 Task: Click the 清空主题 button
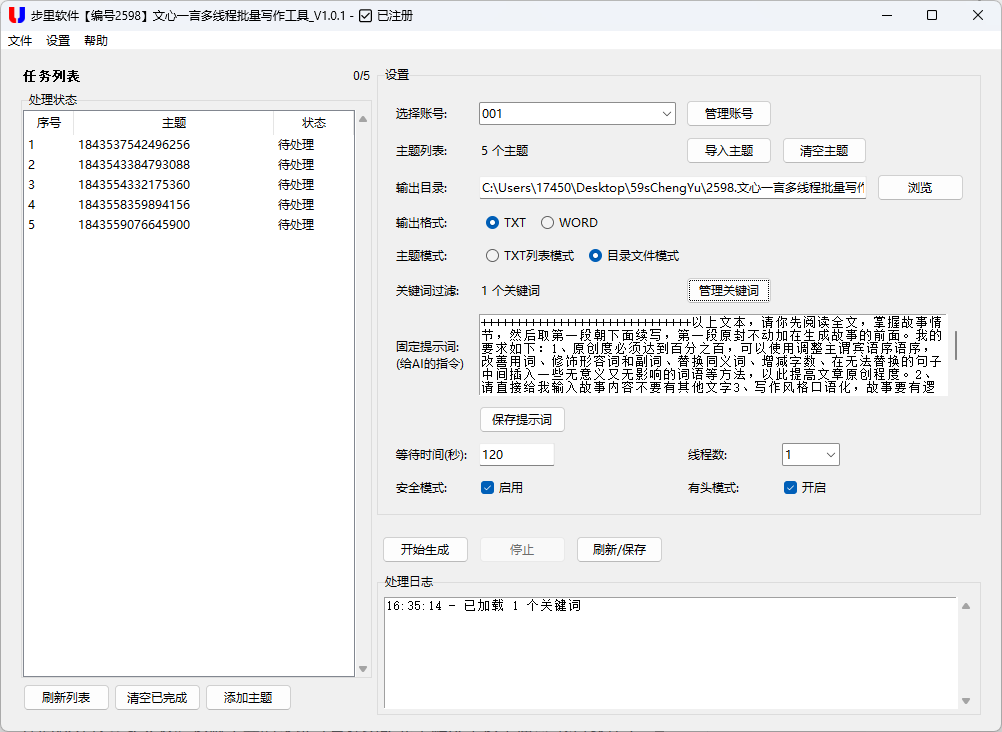point(824,151)
